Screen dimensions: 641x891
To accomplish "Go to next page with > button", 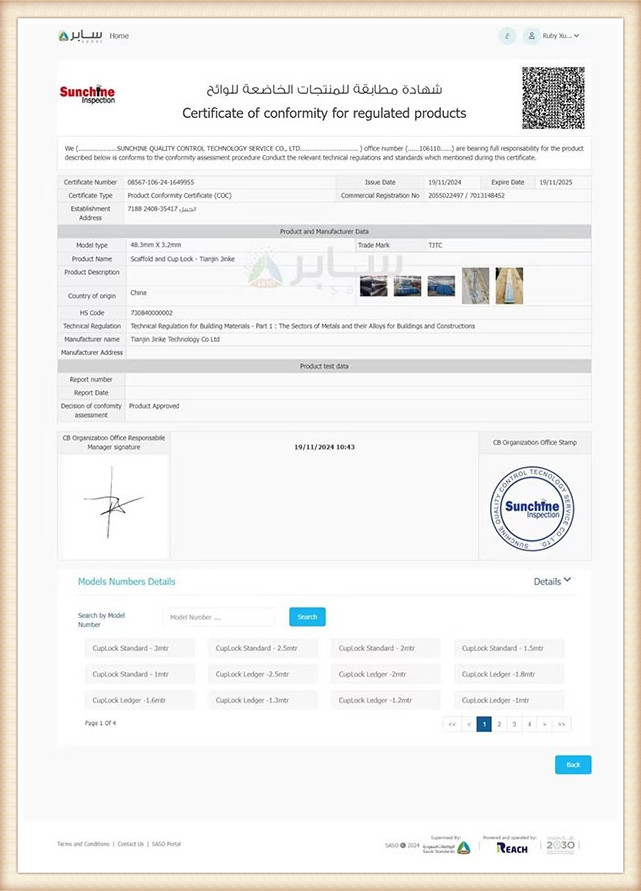I will [x=544, y=725].
